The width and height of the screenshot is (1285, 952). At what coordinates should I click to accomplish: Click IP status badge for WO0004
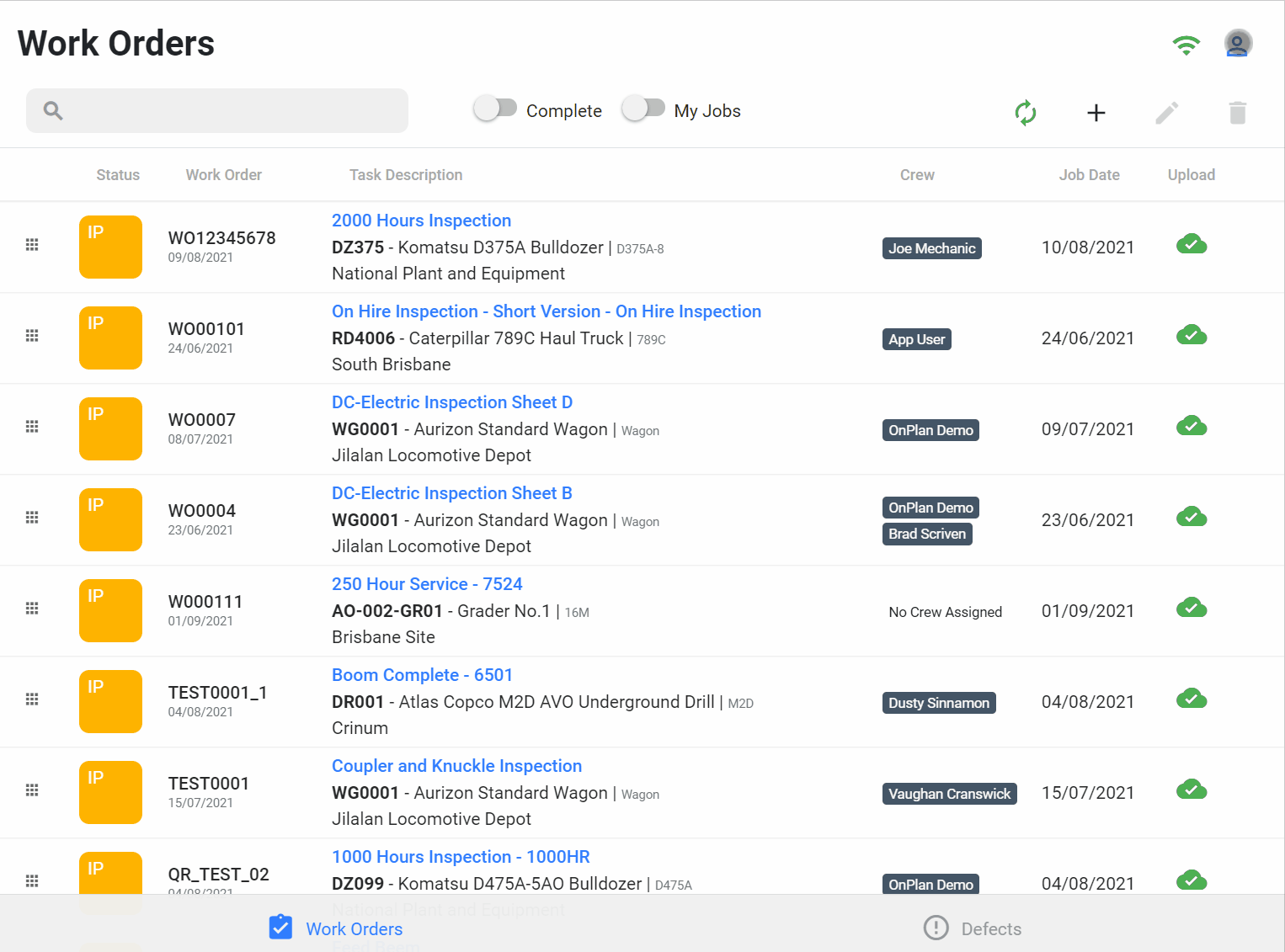110,519
